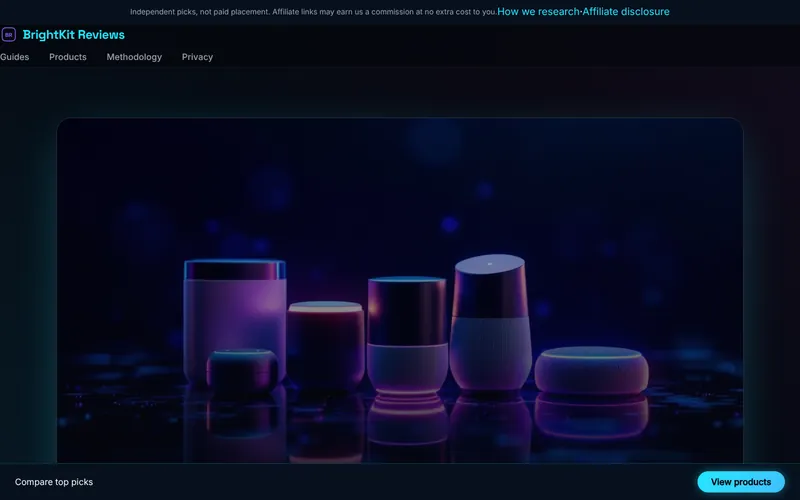Viewport: 800px width, 500px height.
Task: Open the Affiliate disclosure link
Action: pyautogui.click(x=626, y=11)
